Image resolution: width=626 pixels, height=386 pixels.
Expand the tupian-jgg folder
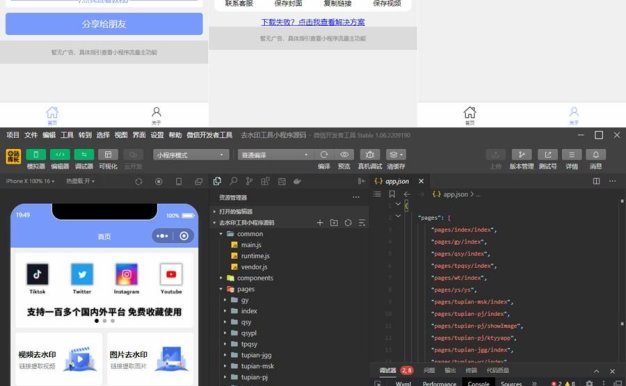(256, 355)
